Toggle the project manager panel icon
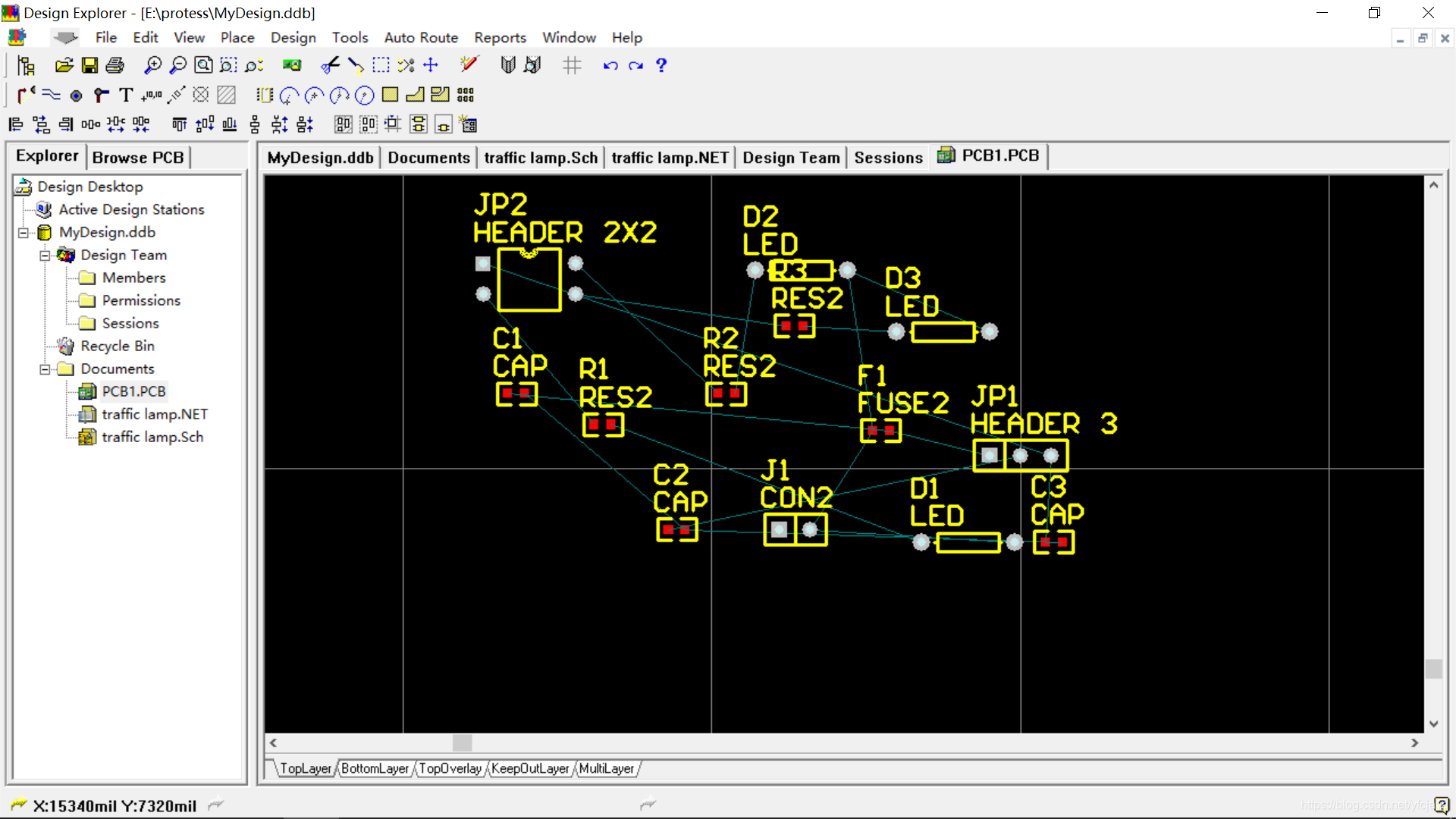Screen dimensions: 1456x819 [26, 66]
